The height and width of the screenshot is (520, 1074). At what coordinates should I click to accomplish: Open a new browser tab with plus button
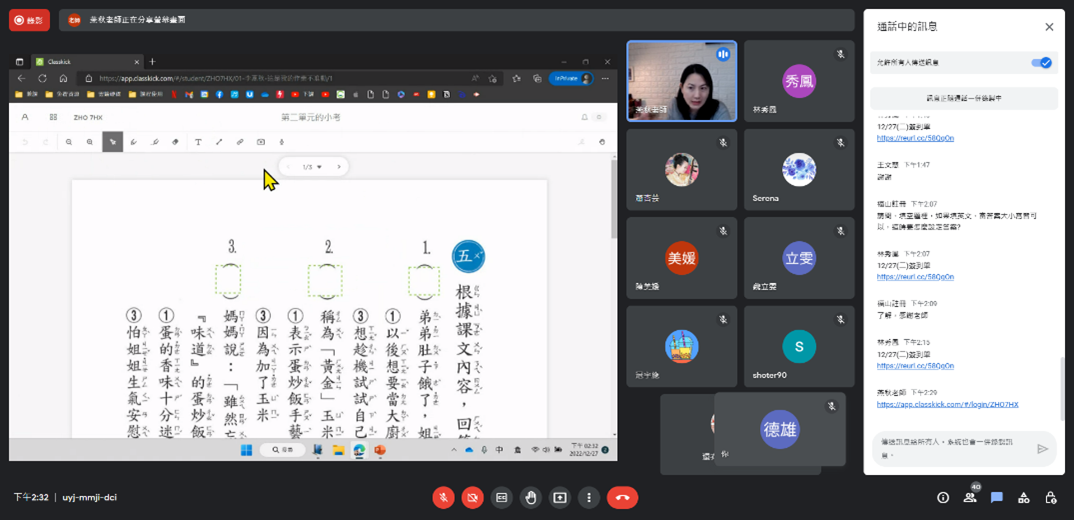[152, 62]
